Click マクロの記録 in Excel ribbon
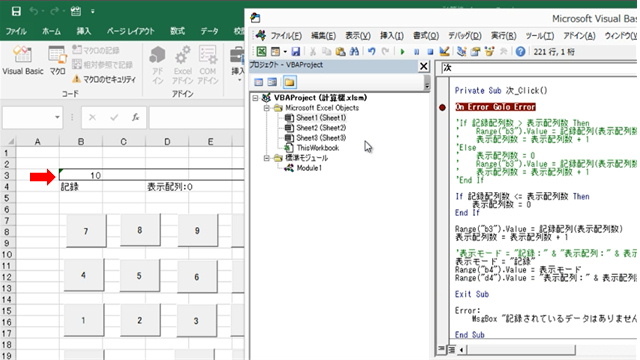Image resolution: width=640 pixels, height=360 pixels. (96, 50)
